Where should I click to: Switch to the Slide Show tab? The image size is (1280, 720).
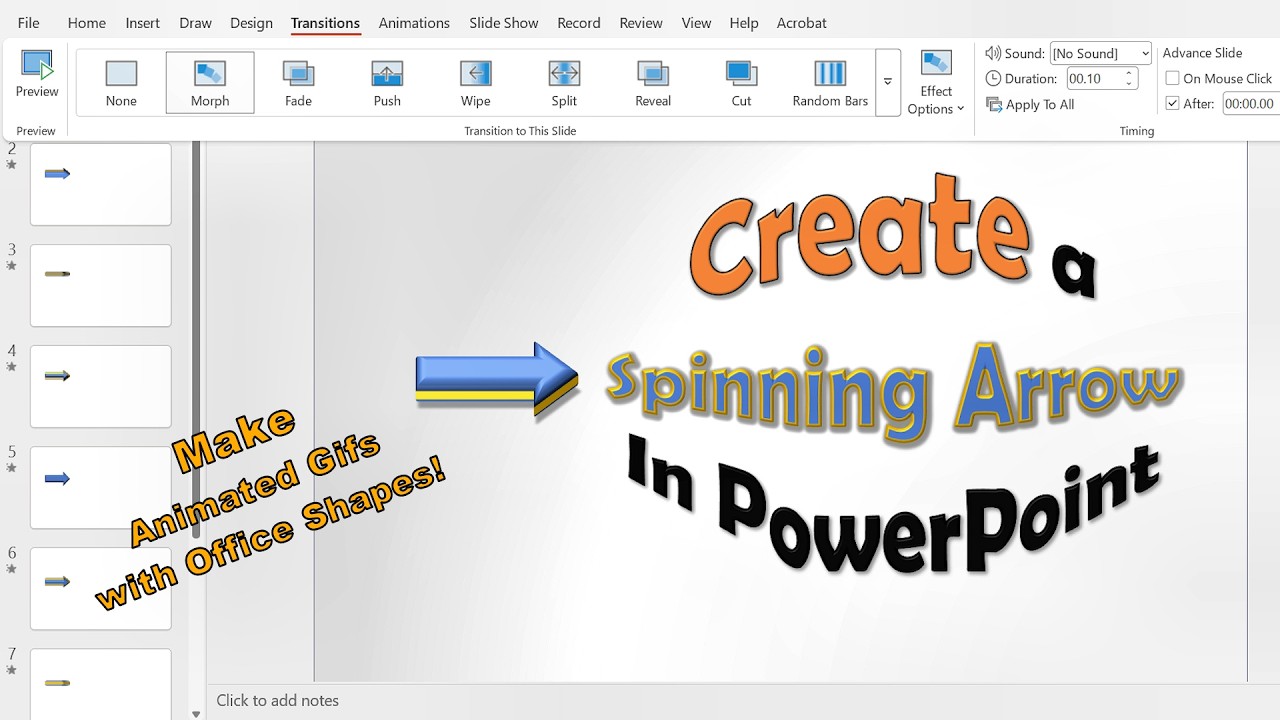504,22
